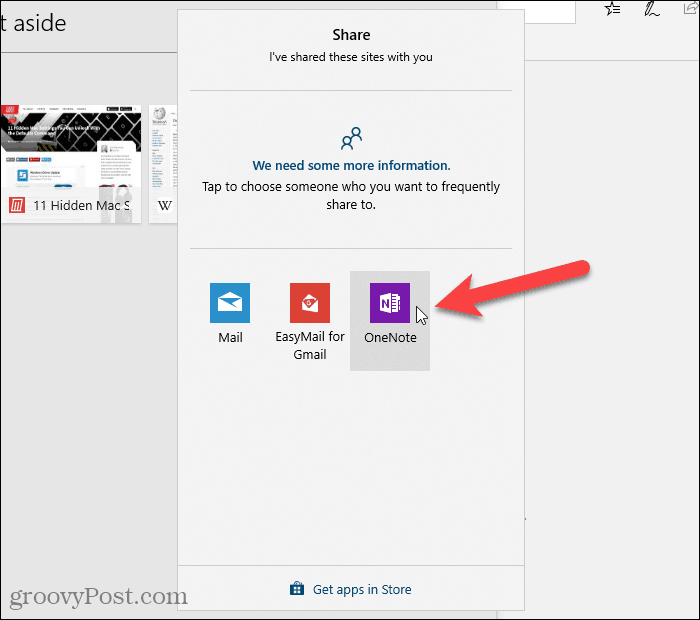700x620 pixels.
Task: Open the Favorites hub star icon
Action: coord(612,8)
